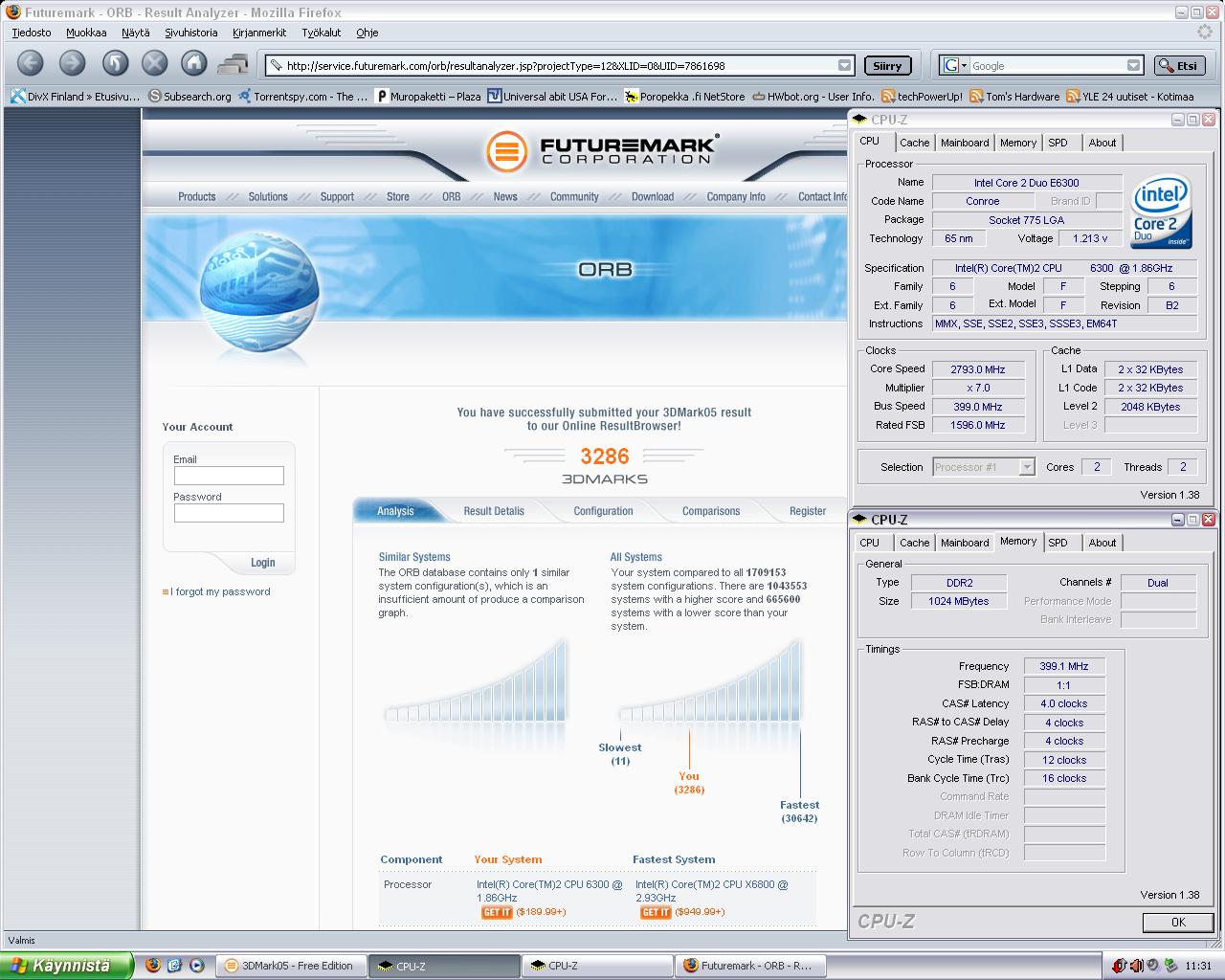Click GET IT badge for CPU X6800

[x=655, y=913]
